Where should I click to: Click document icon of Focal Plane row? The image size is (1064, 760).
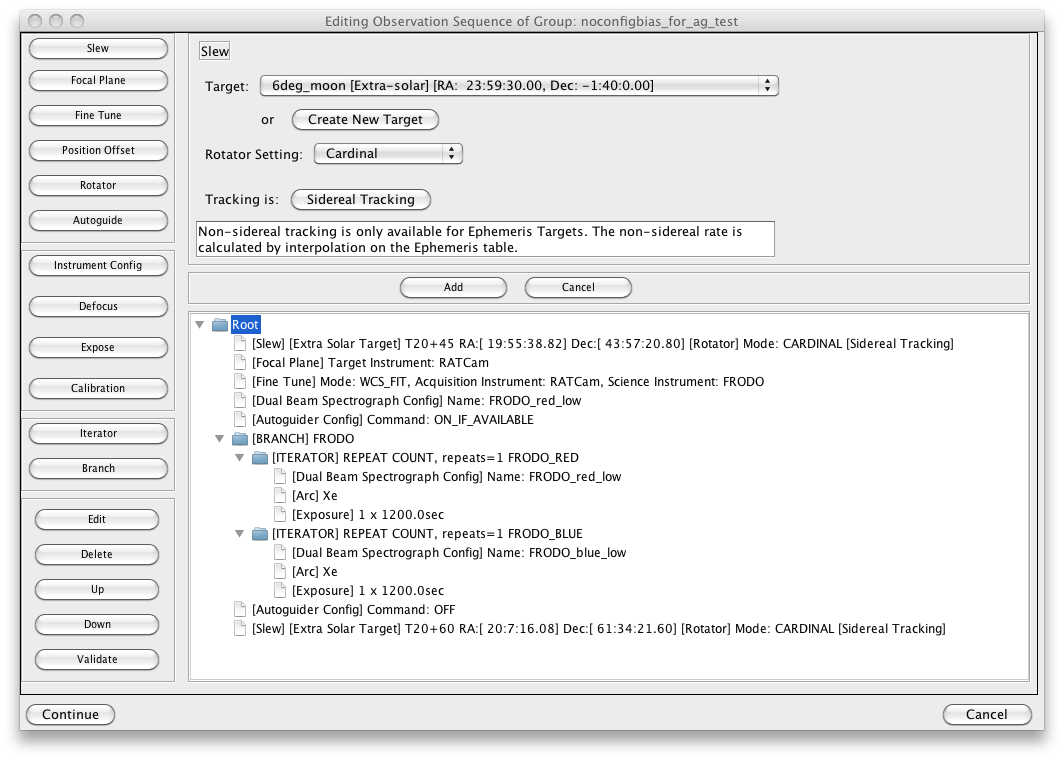pos(240,362)
